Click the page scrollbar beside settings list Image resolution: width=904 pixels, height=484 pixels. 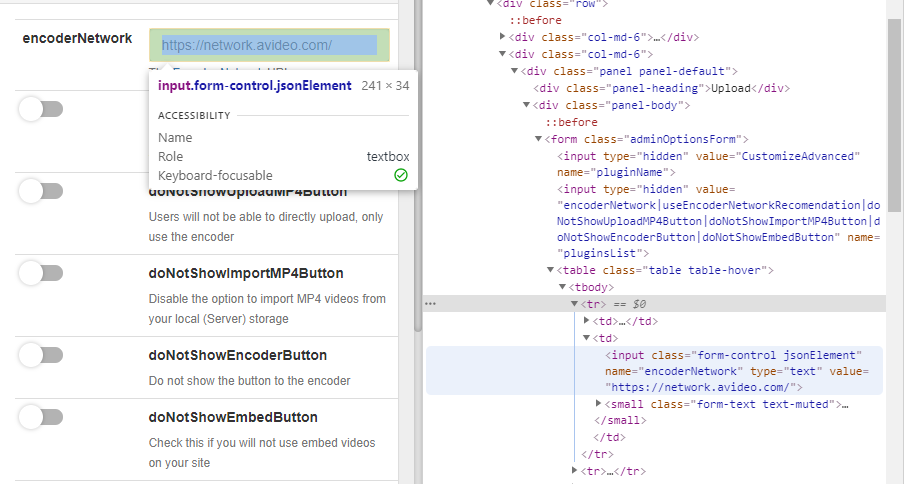(419, 166)
